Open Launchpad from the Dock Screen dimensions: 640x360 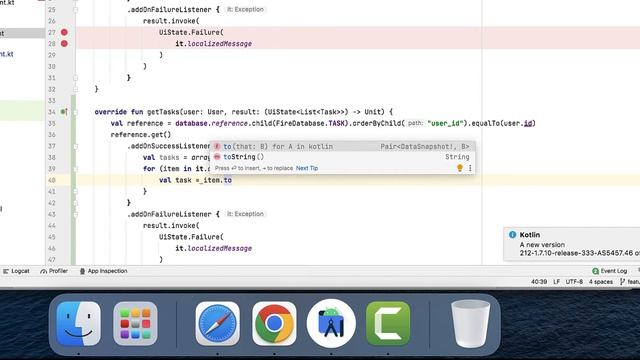(x=136, y=324)
